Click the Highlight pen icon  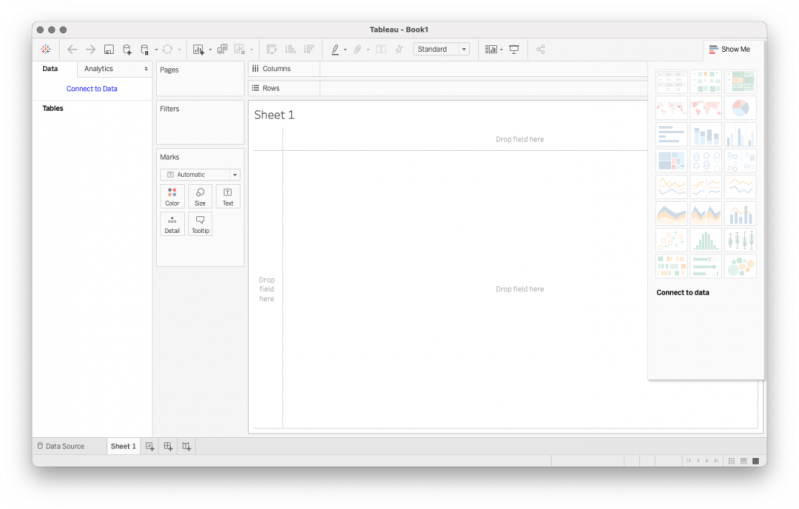[x=335, y=49]
